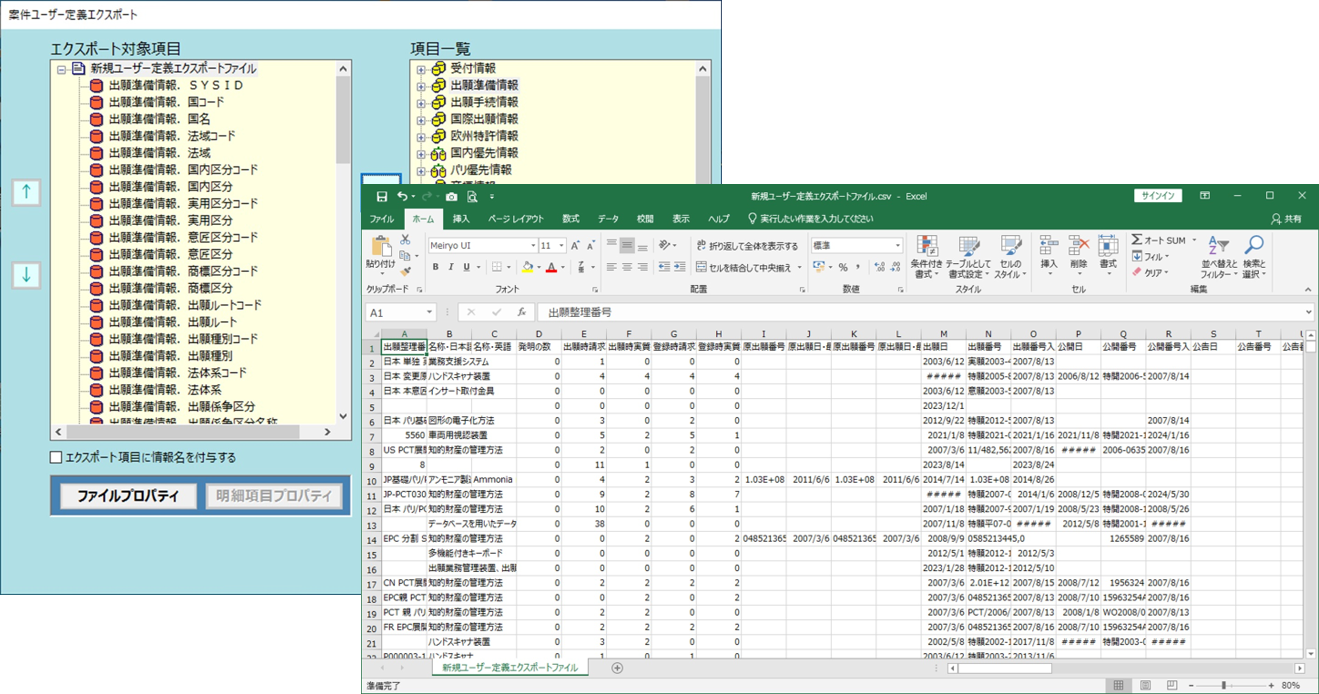
Task: Save the workbook via Quick Access save icon
Action: point(382,197)
